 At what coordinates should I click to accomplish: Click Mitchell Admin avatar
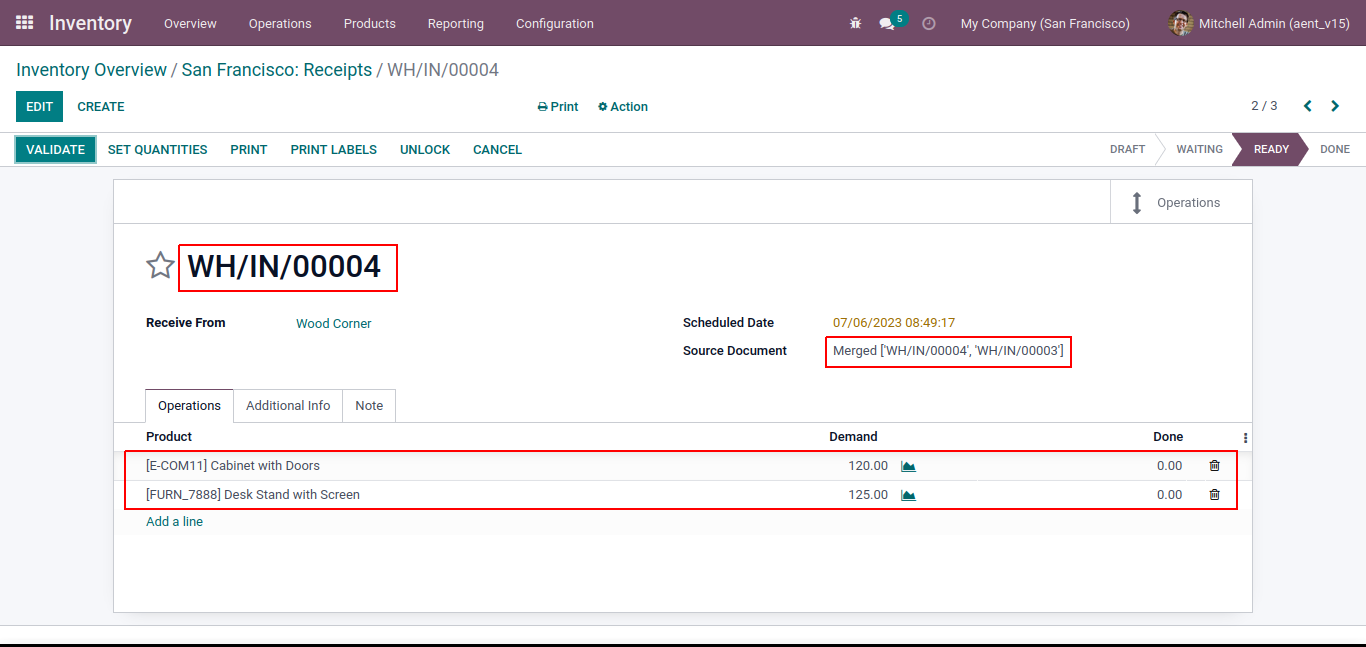(x=1181, y=23)
